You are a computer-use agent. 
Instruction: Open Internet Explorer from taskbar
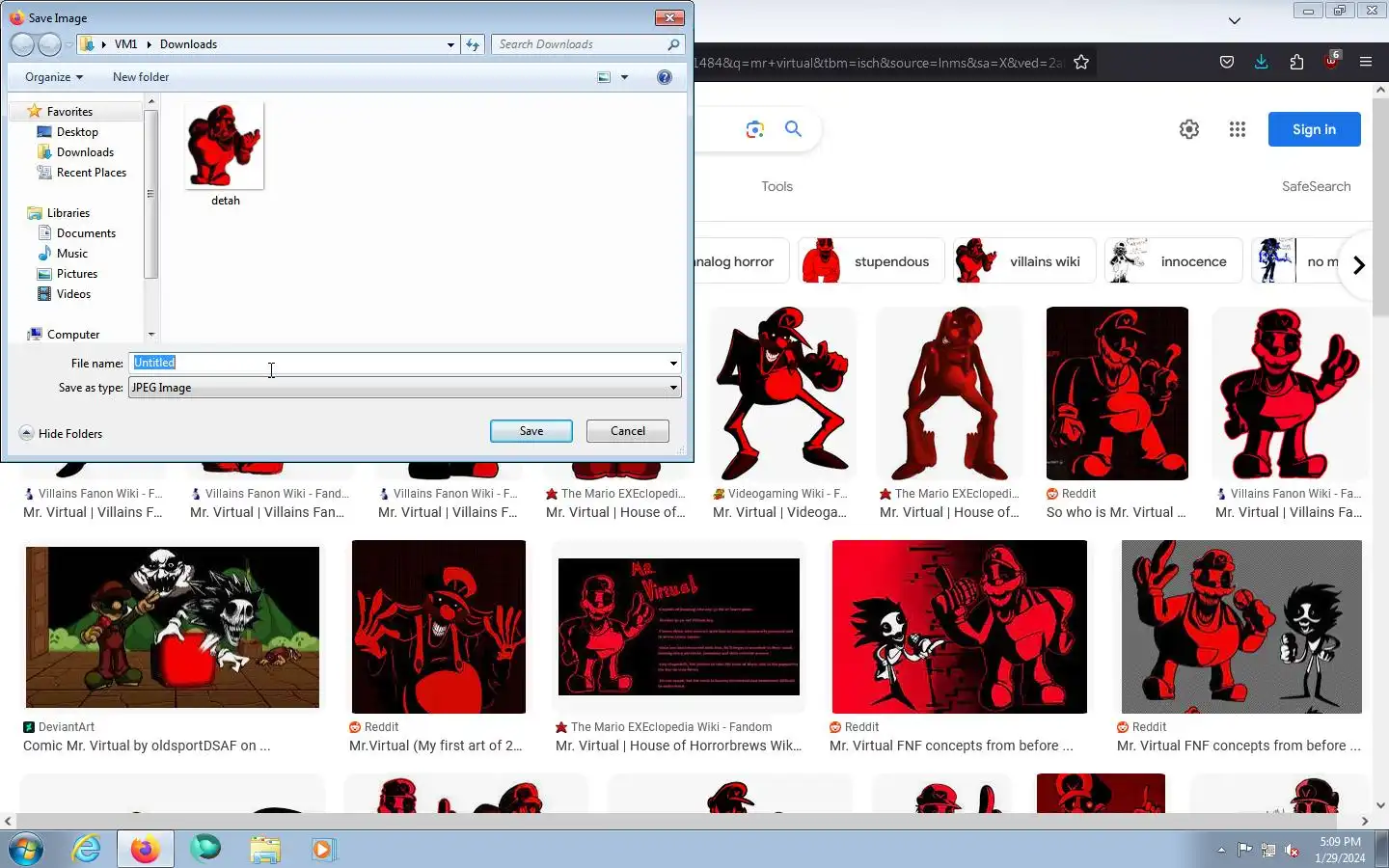click(87, 850)
